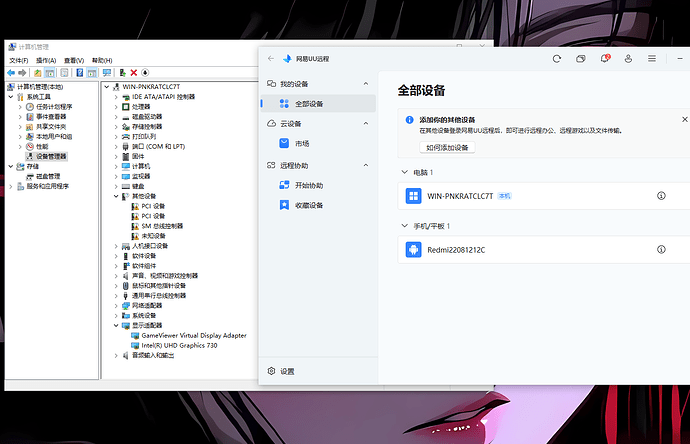Viewport: 690px width, 444px height.
Task: Collapse the 我的设备 section chevron
Action: coord(366,84)
